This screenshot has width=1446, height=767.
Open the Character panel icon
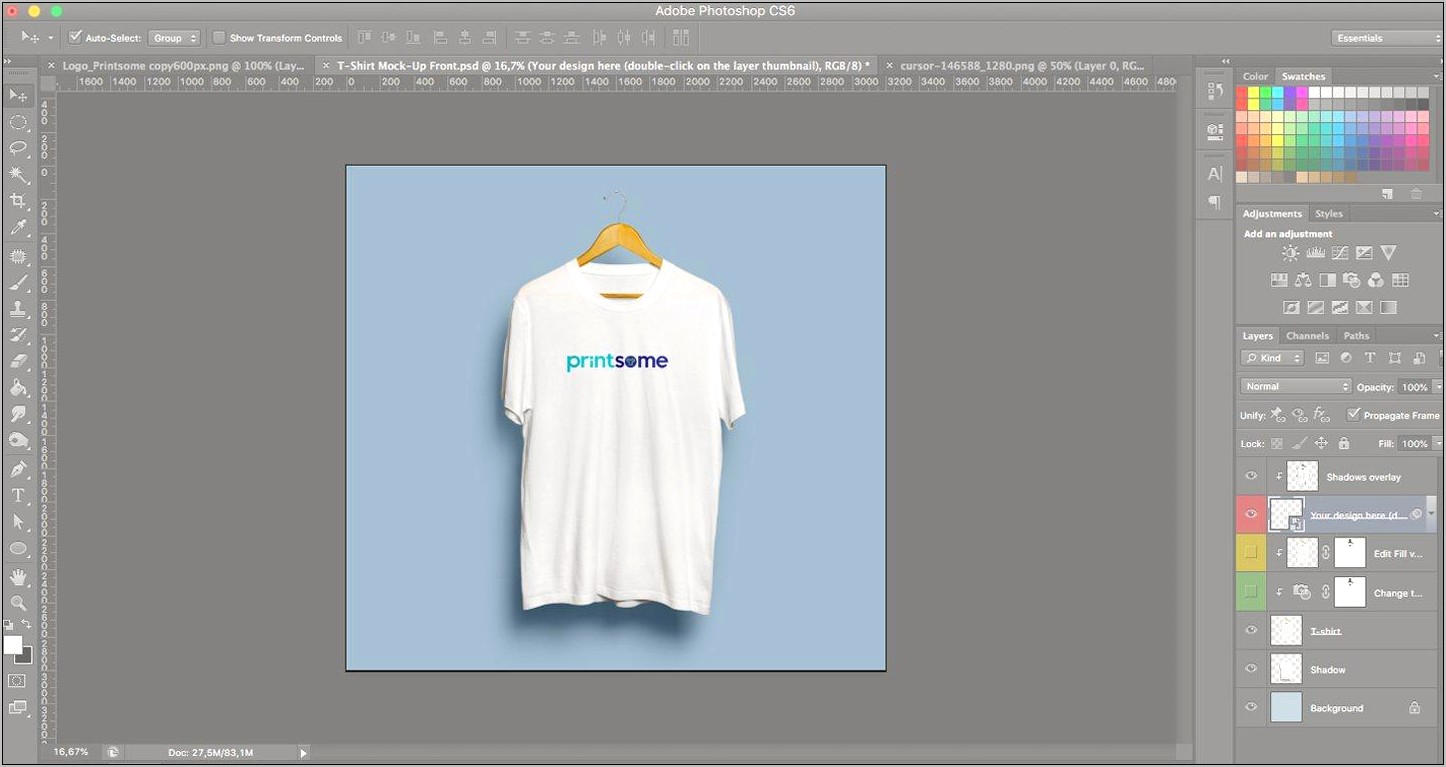(1215, 173)
